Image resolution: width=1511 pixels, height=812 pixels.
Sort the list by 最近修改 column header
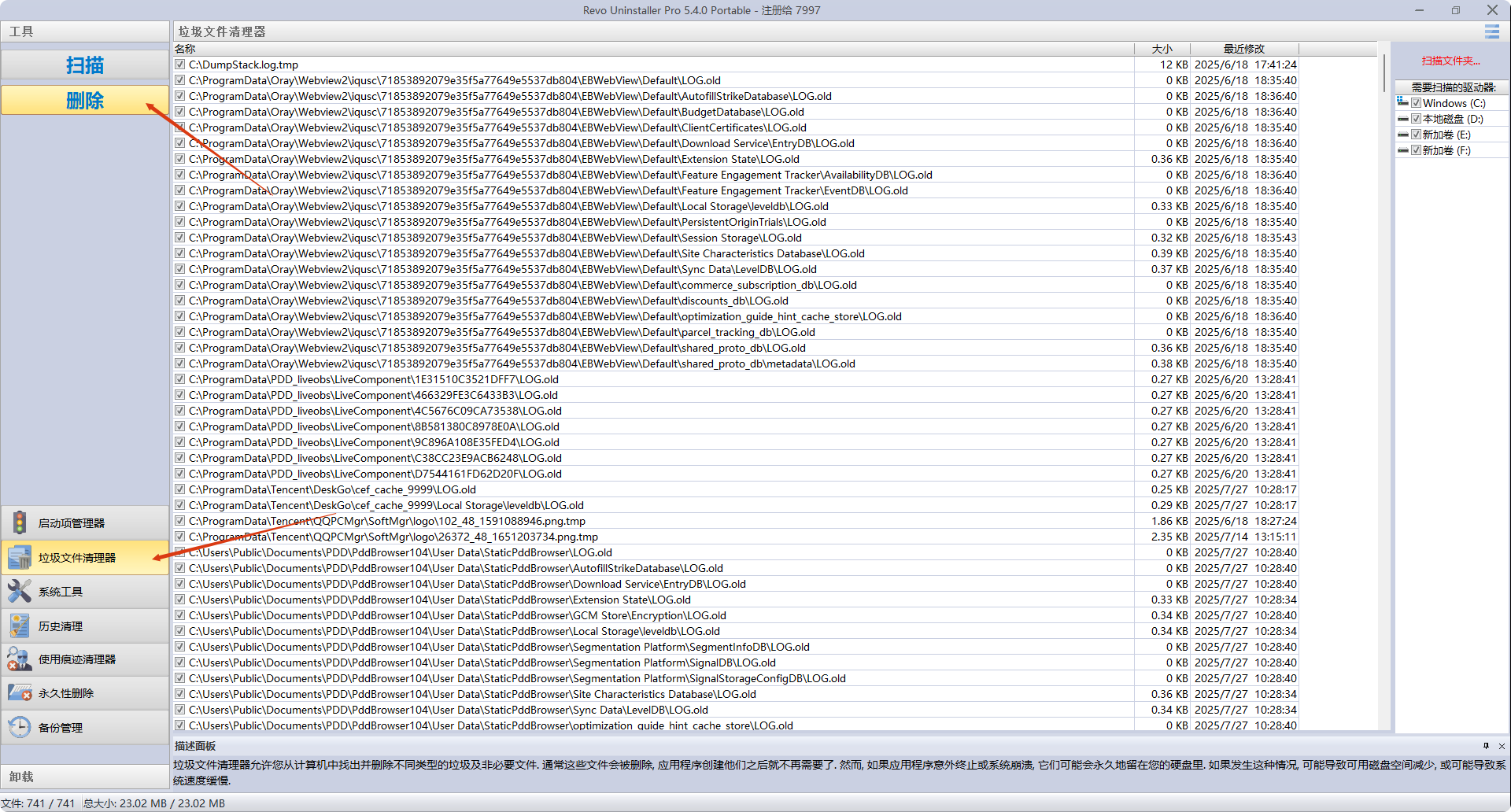(1243, 49)
